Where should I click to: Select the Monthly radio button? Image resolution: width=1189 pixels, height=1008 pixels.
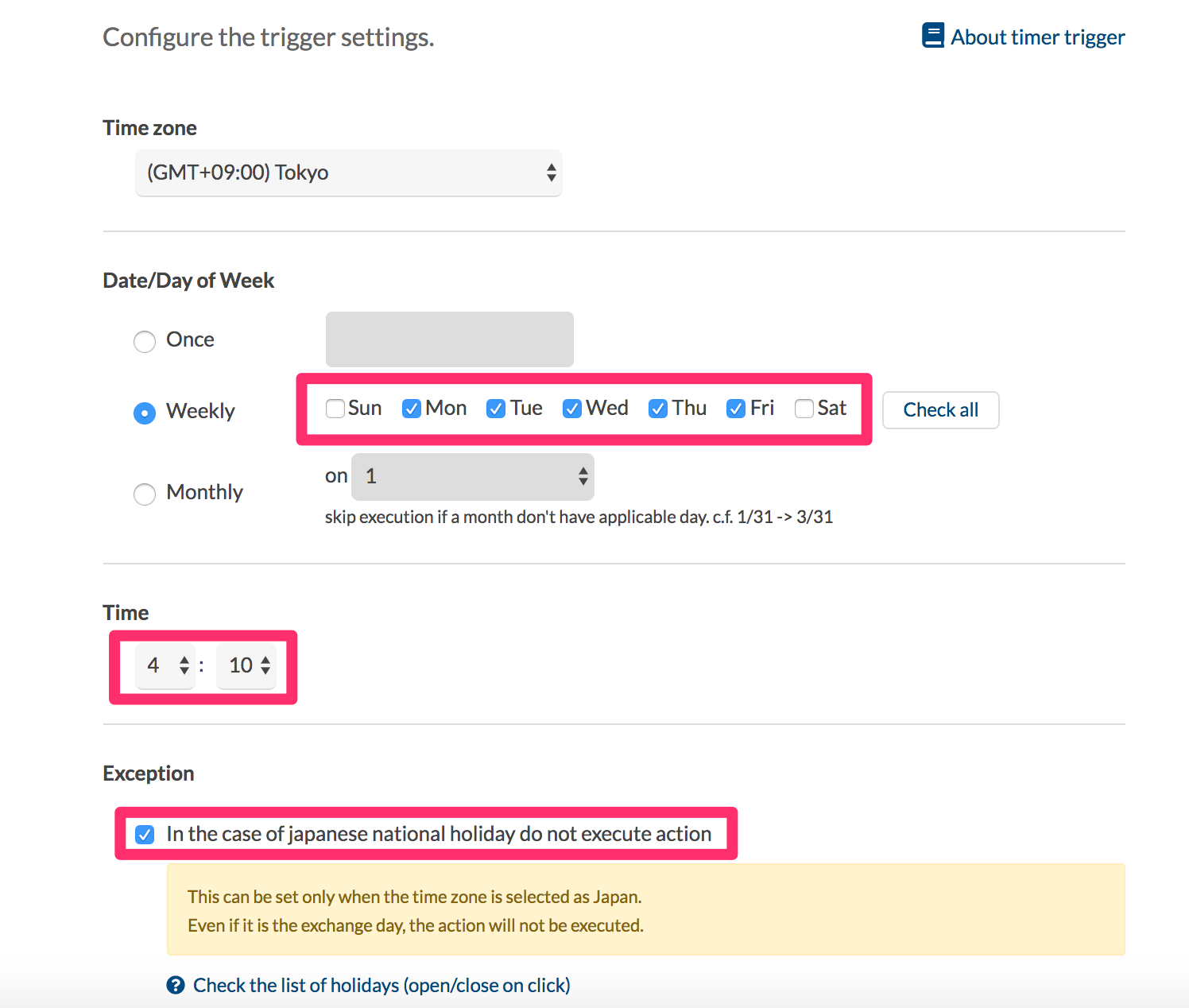pos(145,494)
